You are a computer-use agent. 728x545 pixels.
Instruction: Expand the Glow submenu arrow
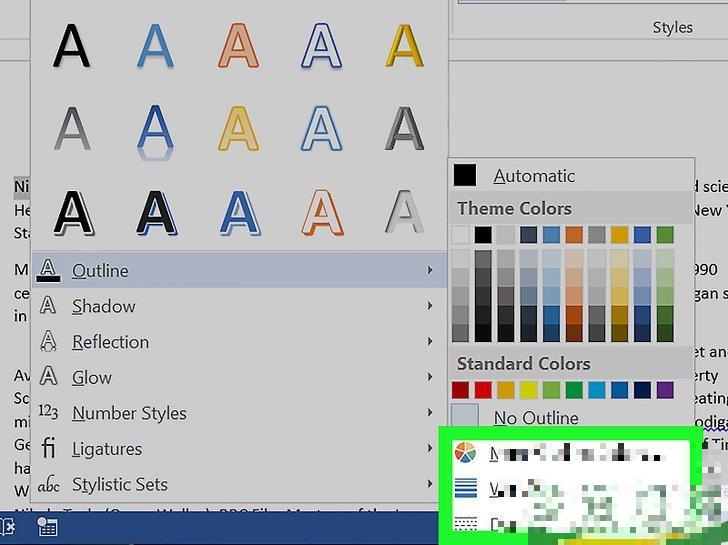[429, 378]
